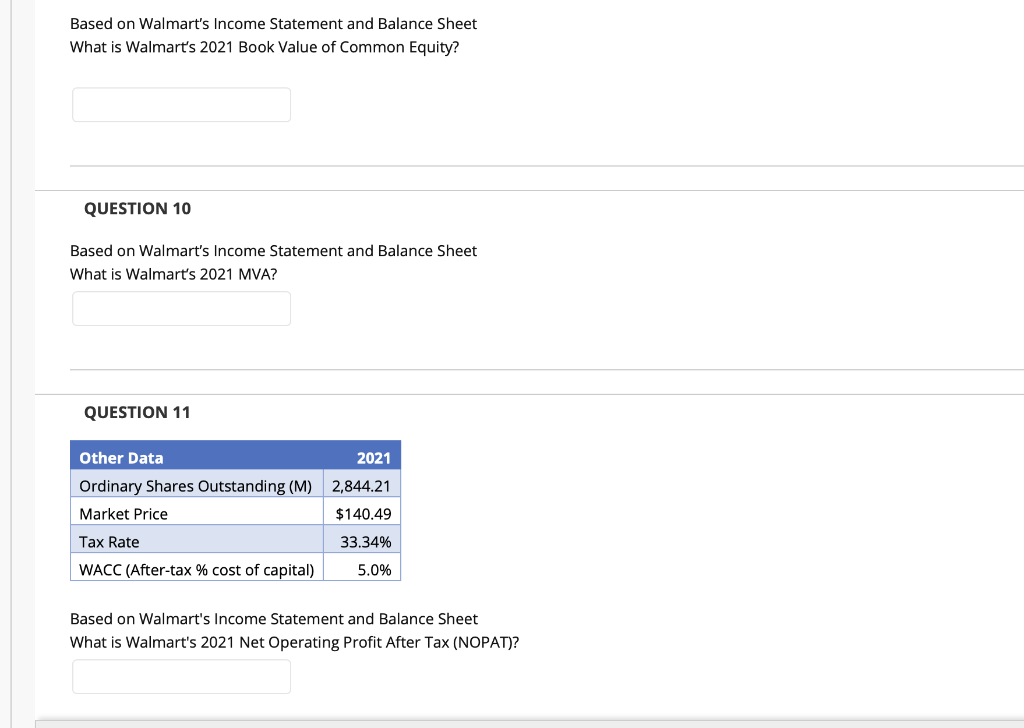Select the 33.34% tax rate cell
The image size is (1024, 728).
pyautogui.click(x=362, y=539)
